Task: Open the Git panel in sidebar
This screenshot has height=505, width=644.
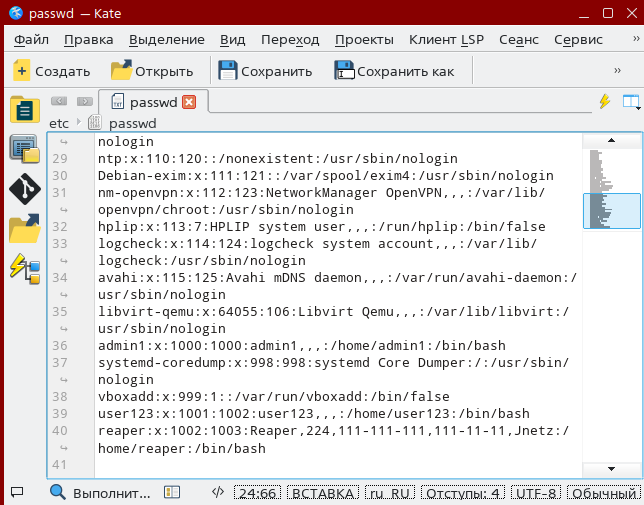Action: point(25,189)
